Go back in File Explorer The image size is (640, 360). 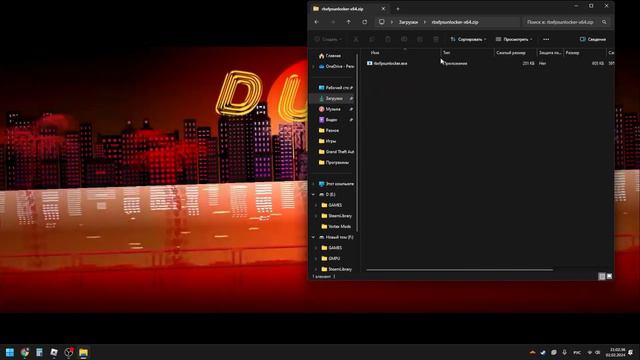coord(317,22)
